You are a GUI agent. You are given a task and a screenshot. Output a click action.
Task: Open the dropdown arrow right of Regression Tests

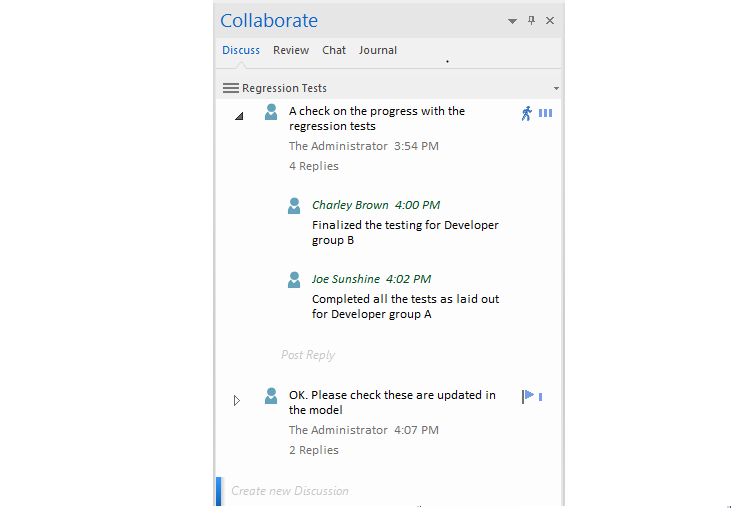pos(556,89)
